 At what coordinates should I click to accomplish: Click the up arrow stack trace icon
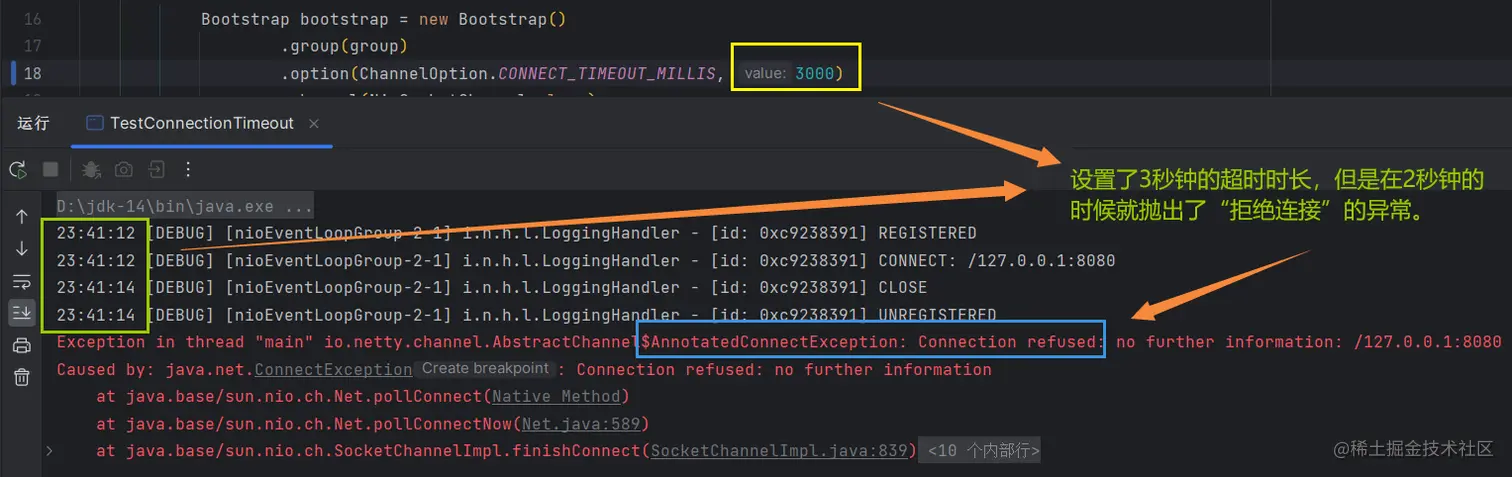click(x=21, y=217)
